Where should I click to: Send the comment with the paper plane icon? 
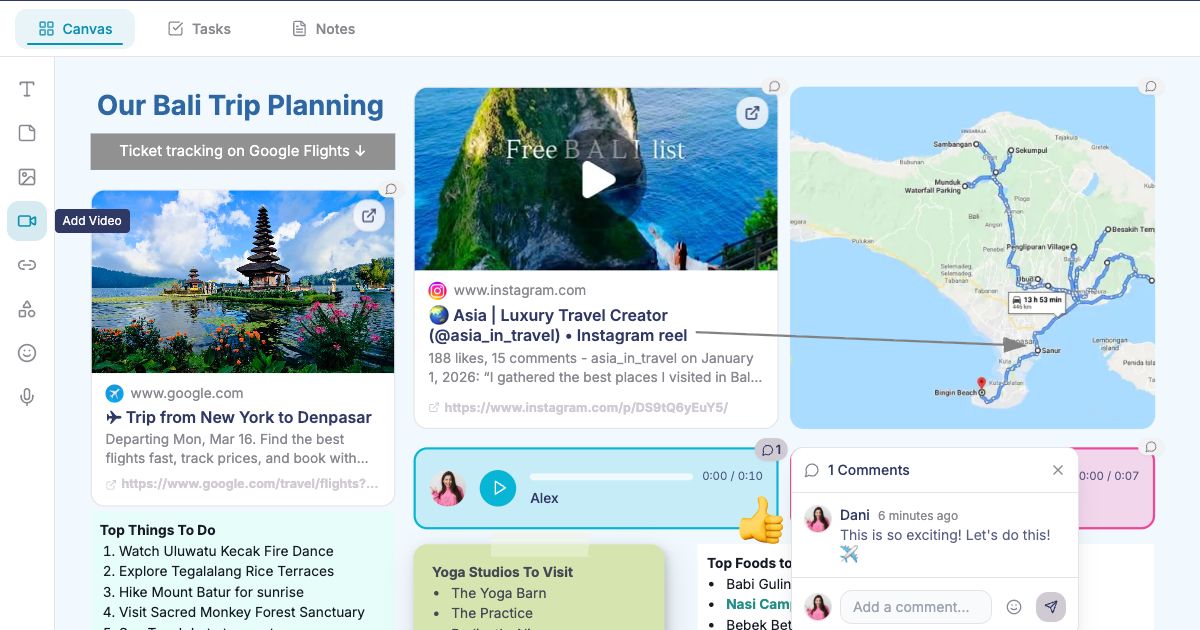[1051, 606]
